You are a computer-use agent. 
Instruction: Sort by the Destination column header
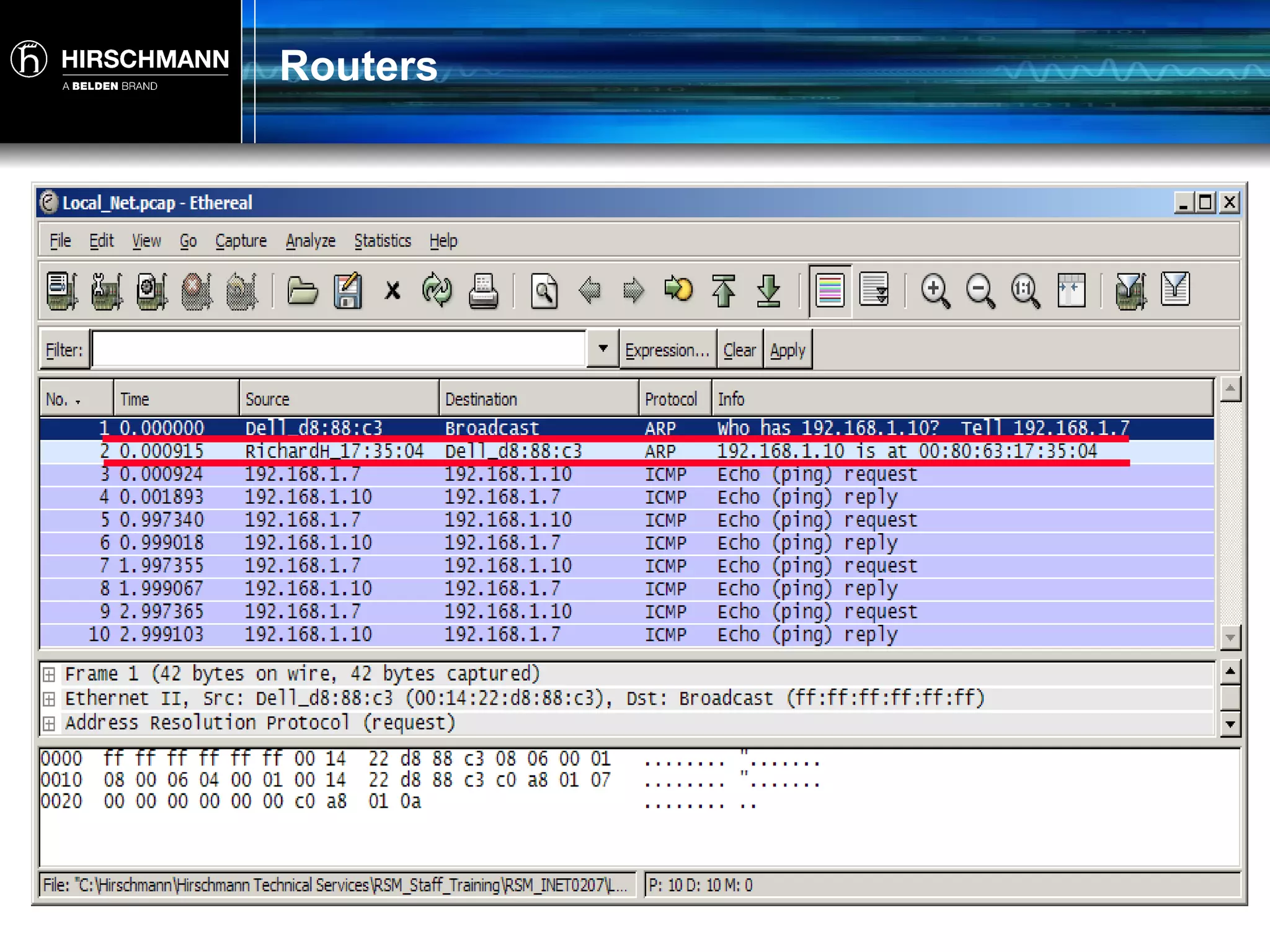(539, 399)
